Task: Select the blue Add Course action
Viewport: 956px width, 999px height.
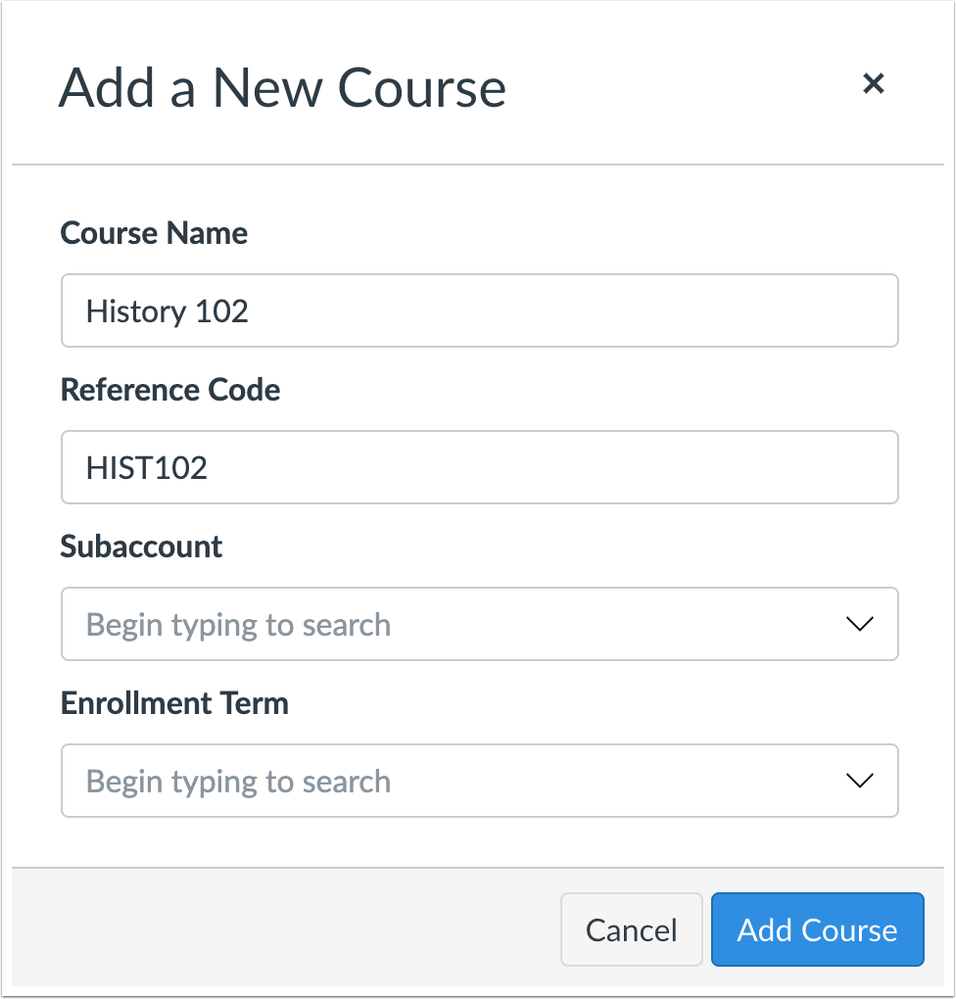Action: 817,929
